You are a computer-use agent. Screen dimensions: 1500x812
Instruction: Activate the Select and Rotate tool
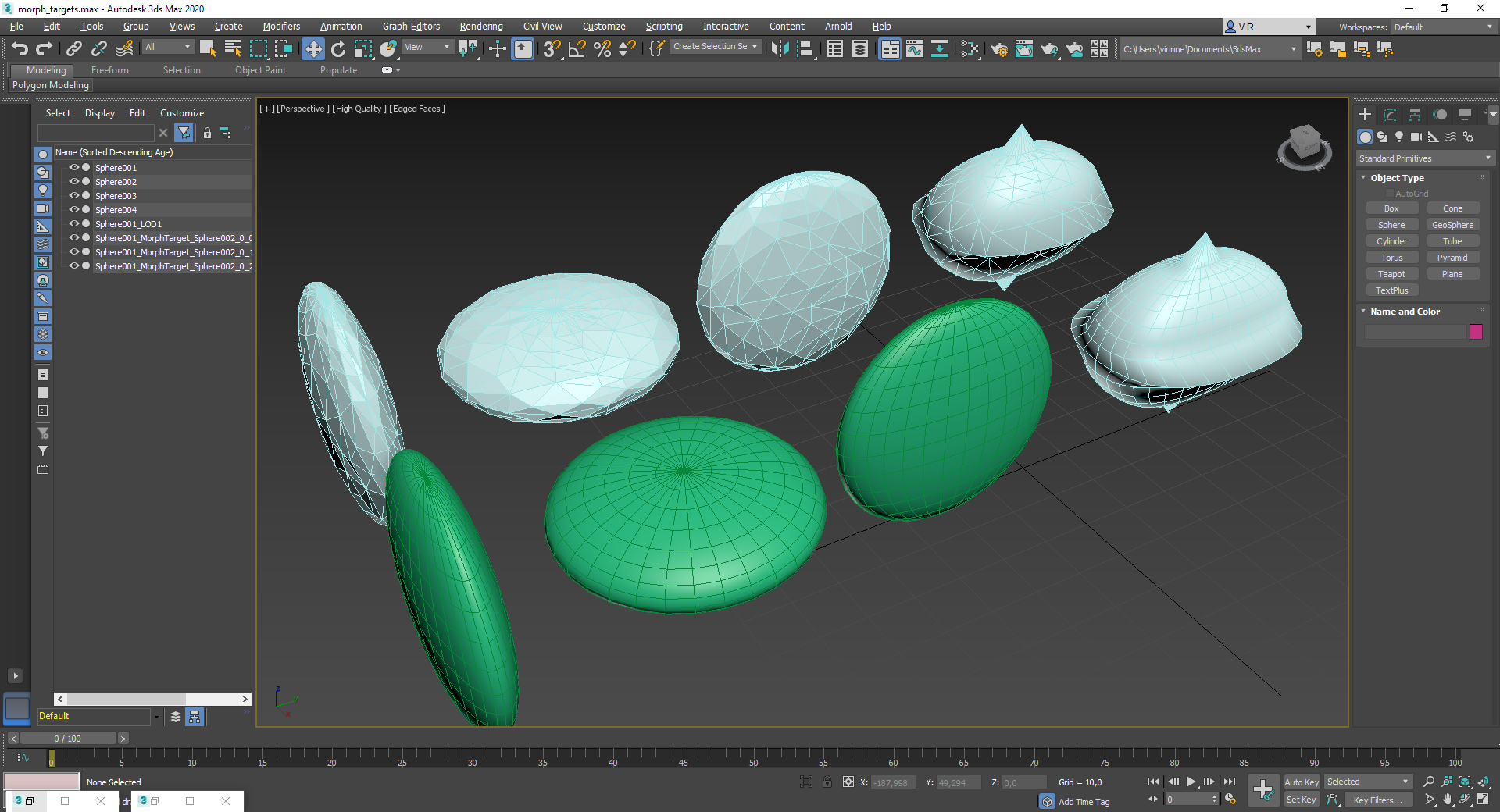tap(338, 48)
